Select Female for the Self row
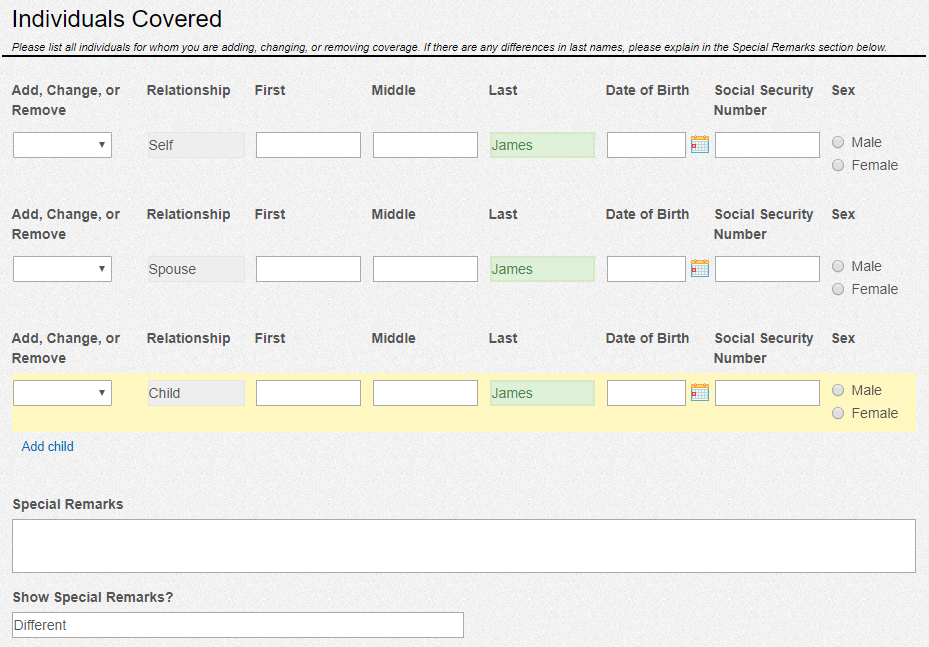The image size is (929, 647). (838, 165)
